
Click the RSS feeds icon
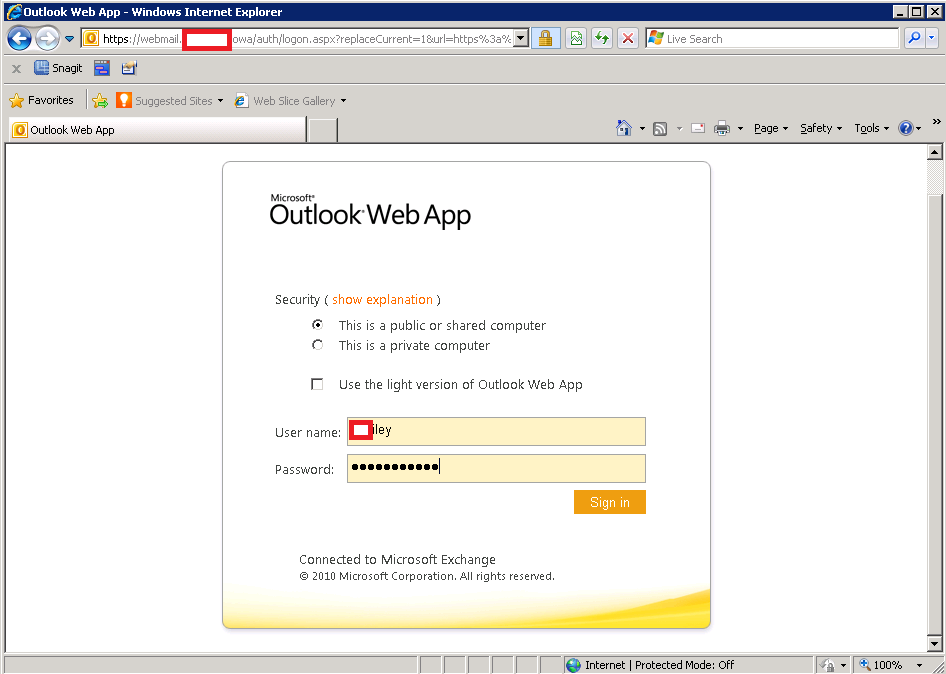(x=660, y=129)
